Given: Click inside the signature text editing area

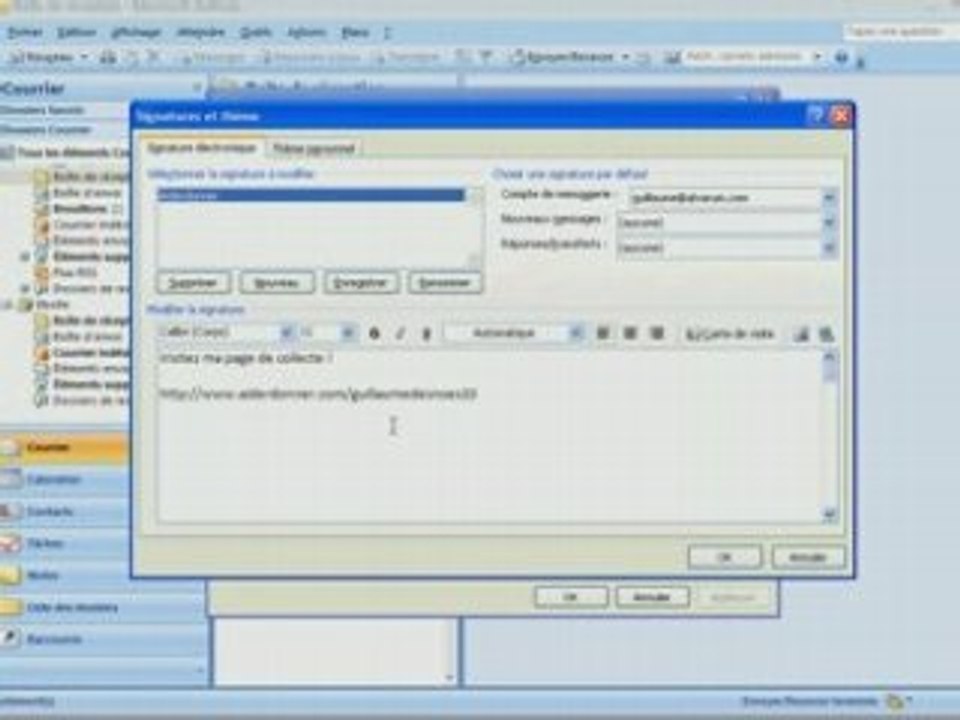Looking at the screenshot, I should [489, 436].
